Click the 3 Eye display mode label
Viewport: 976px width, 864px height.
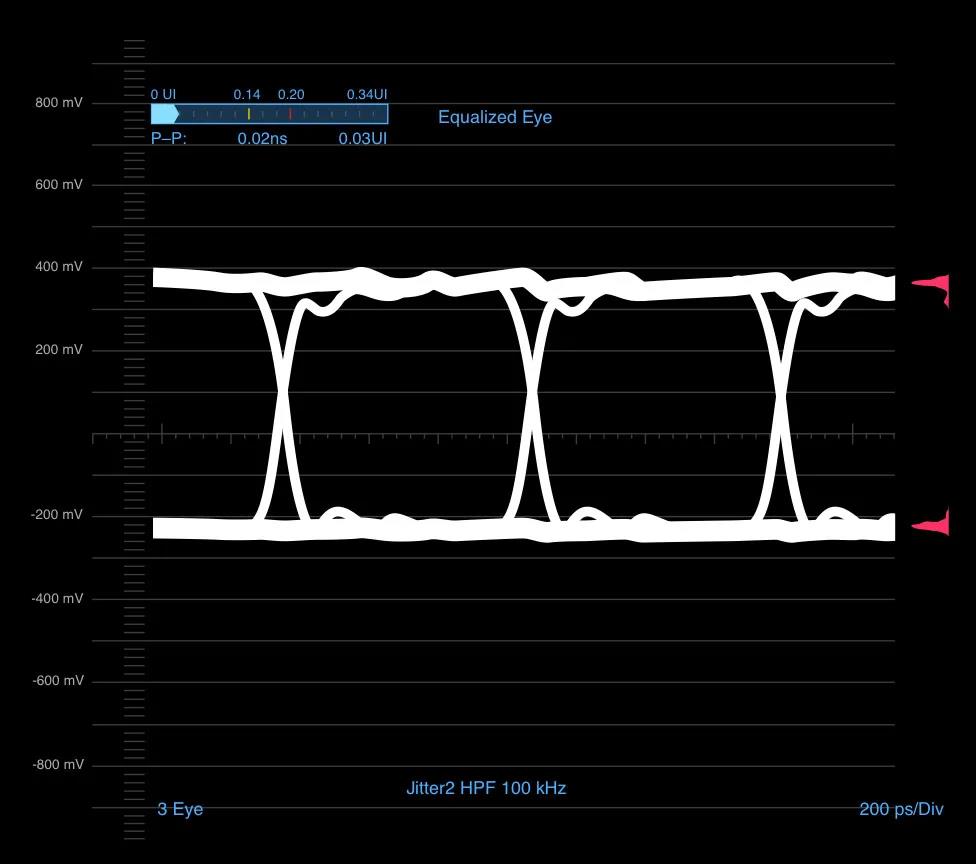(x=181, y=809)
